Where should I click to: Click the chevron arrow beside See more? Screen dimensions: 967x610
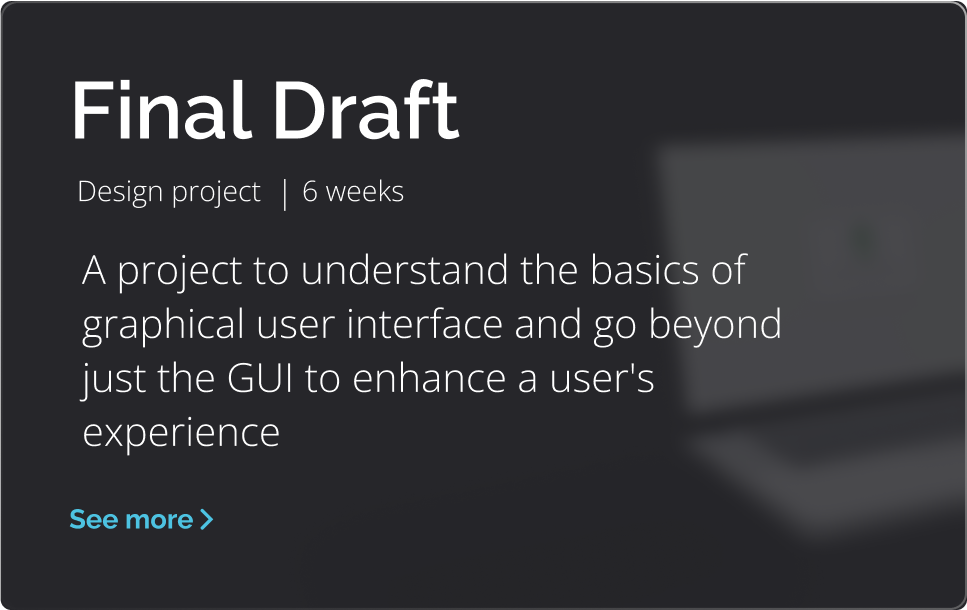[x=207, y=520]
